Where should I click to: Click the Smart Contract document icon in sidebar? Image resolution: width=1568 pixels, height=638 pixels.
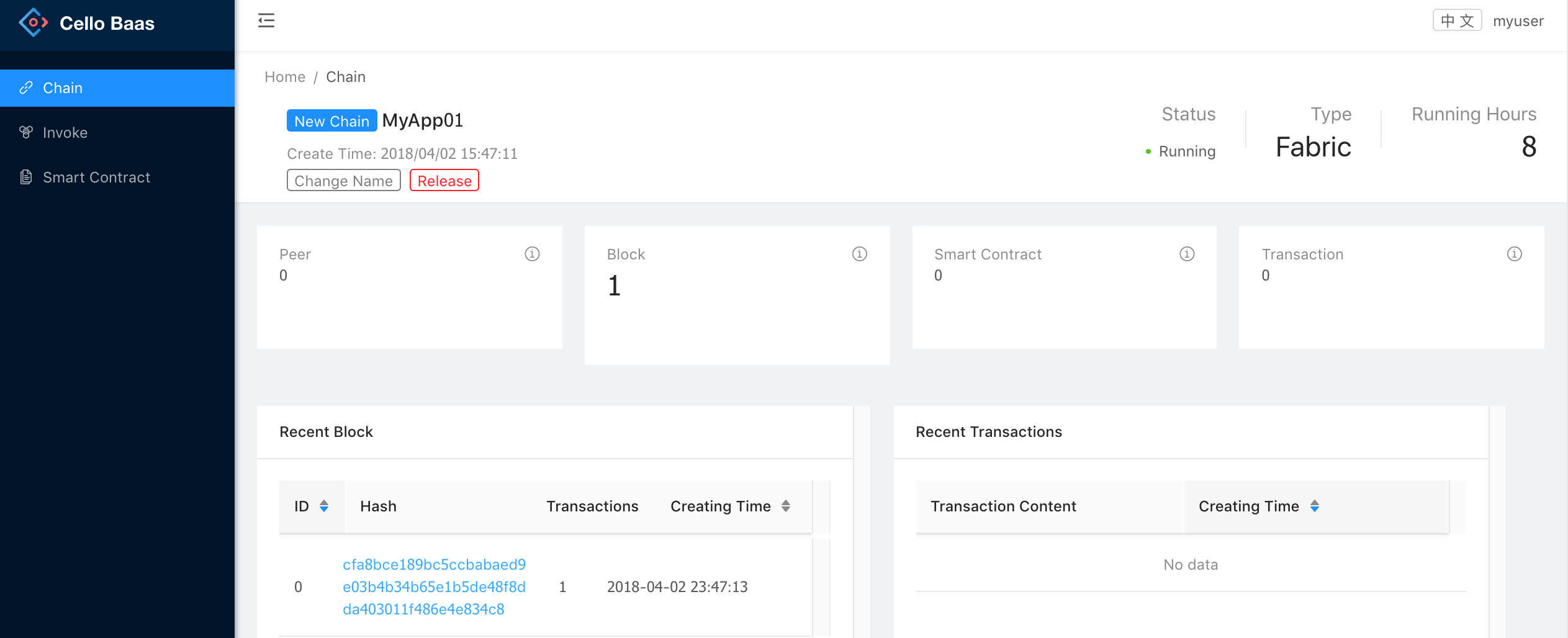26,177
